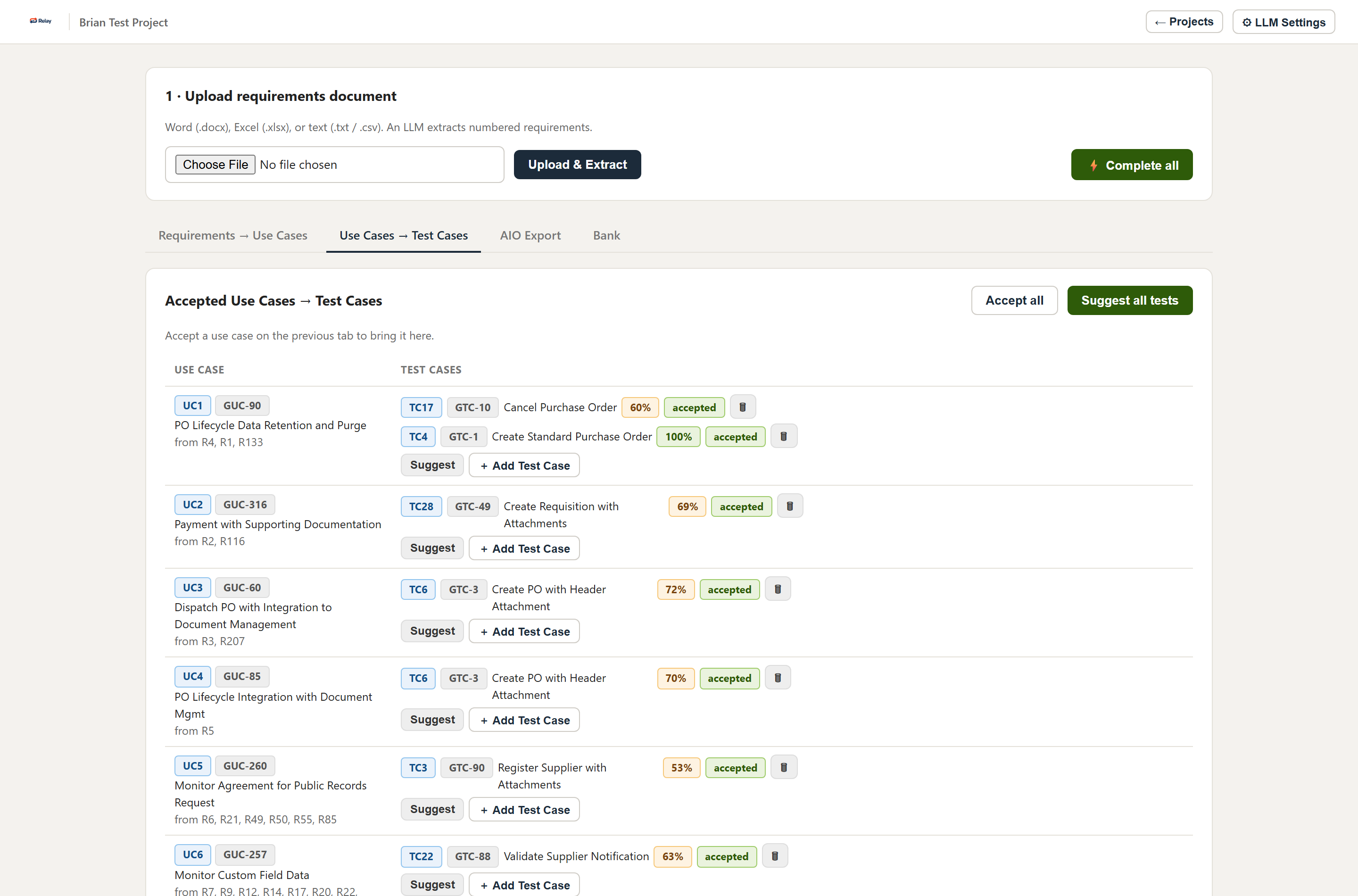Delete the Cancel Purchase Order test case
The width and height of the screenshot is (1358, 896).
click(743, 407)
